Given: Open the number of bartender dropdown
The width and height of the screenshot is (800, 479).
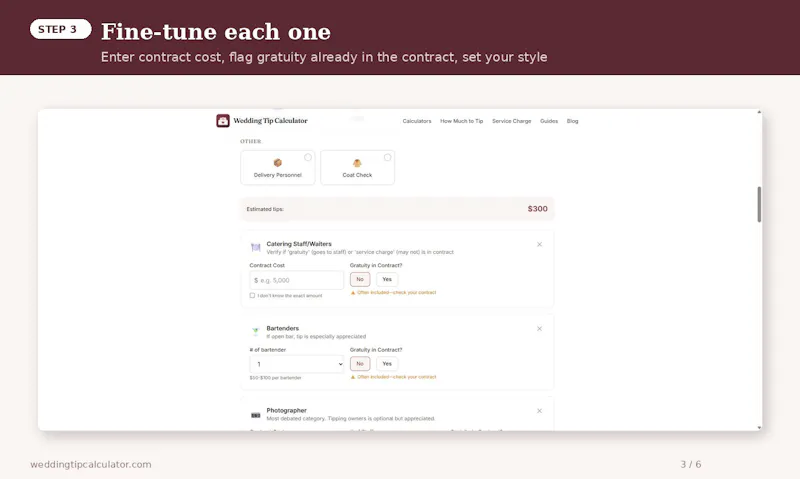Looking at the screenshot, I should (297, 364).
